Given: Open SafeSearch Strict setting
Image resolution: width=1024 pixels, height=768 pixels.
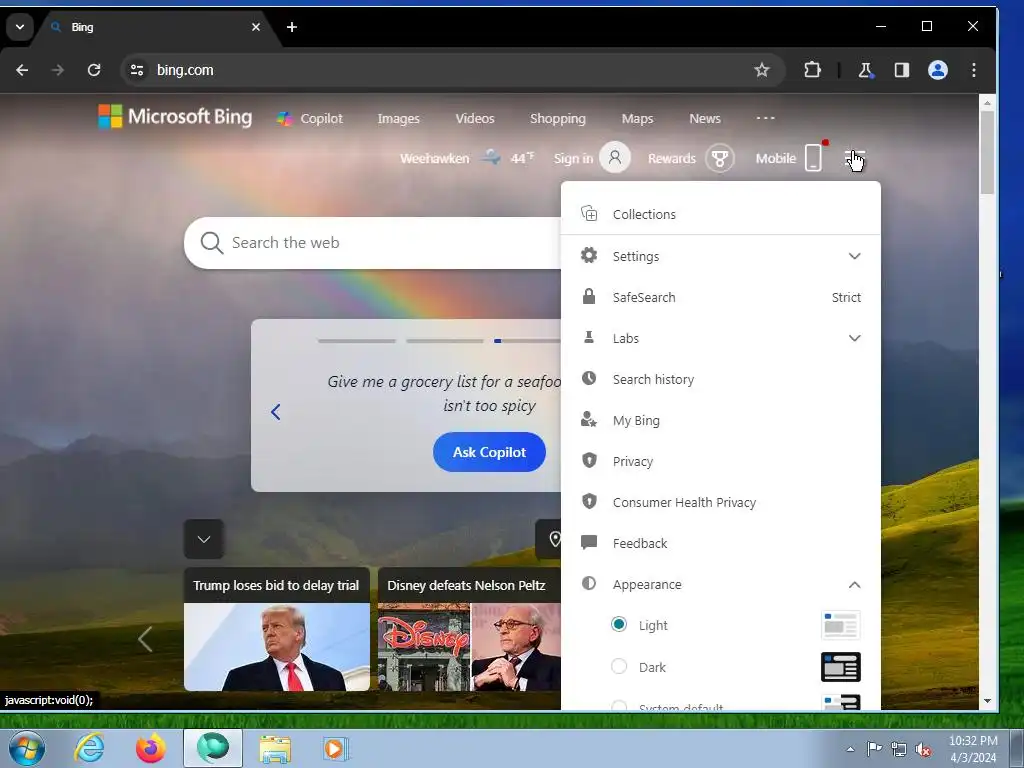Looking at the screenshot, I should pos(721,297).
